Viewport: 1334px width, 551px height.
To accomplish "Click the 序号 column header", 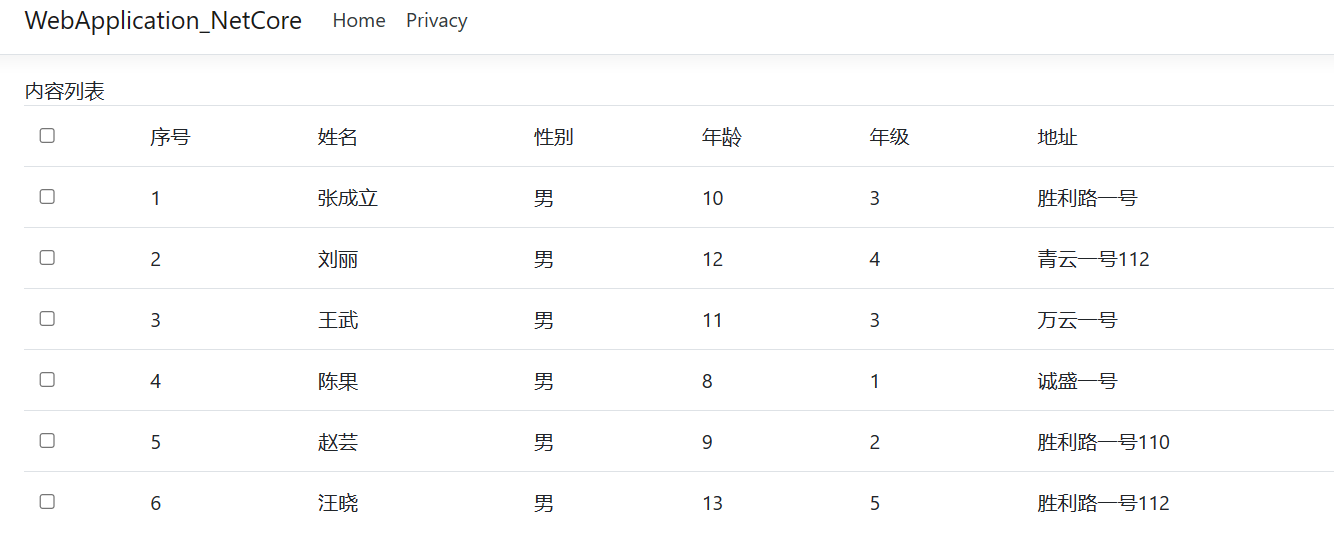I will click(x=170, y=137).
